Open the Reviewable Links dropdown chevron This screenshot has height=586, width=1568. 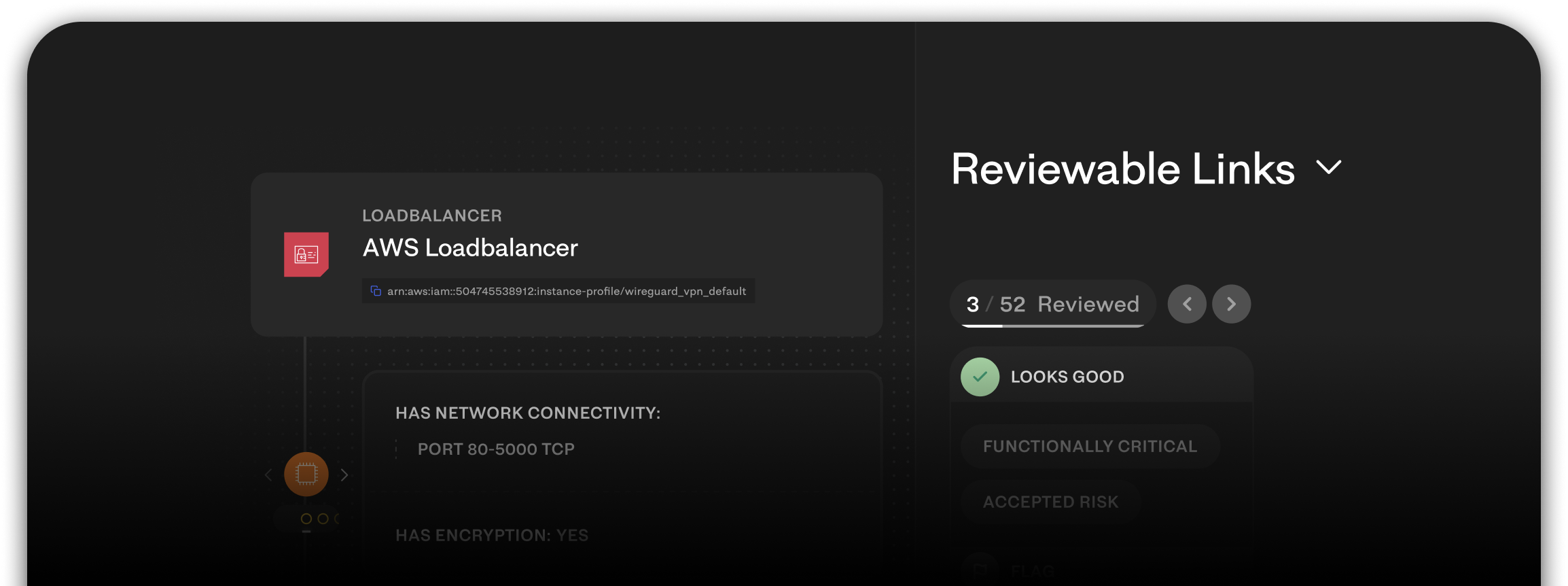(1329, 167)
